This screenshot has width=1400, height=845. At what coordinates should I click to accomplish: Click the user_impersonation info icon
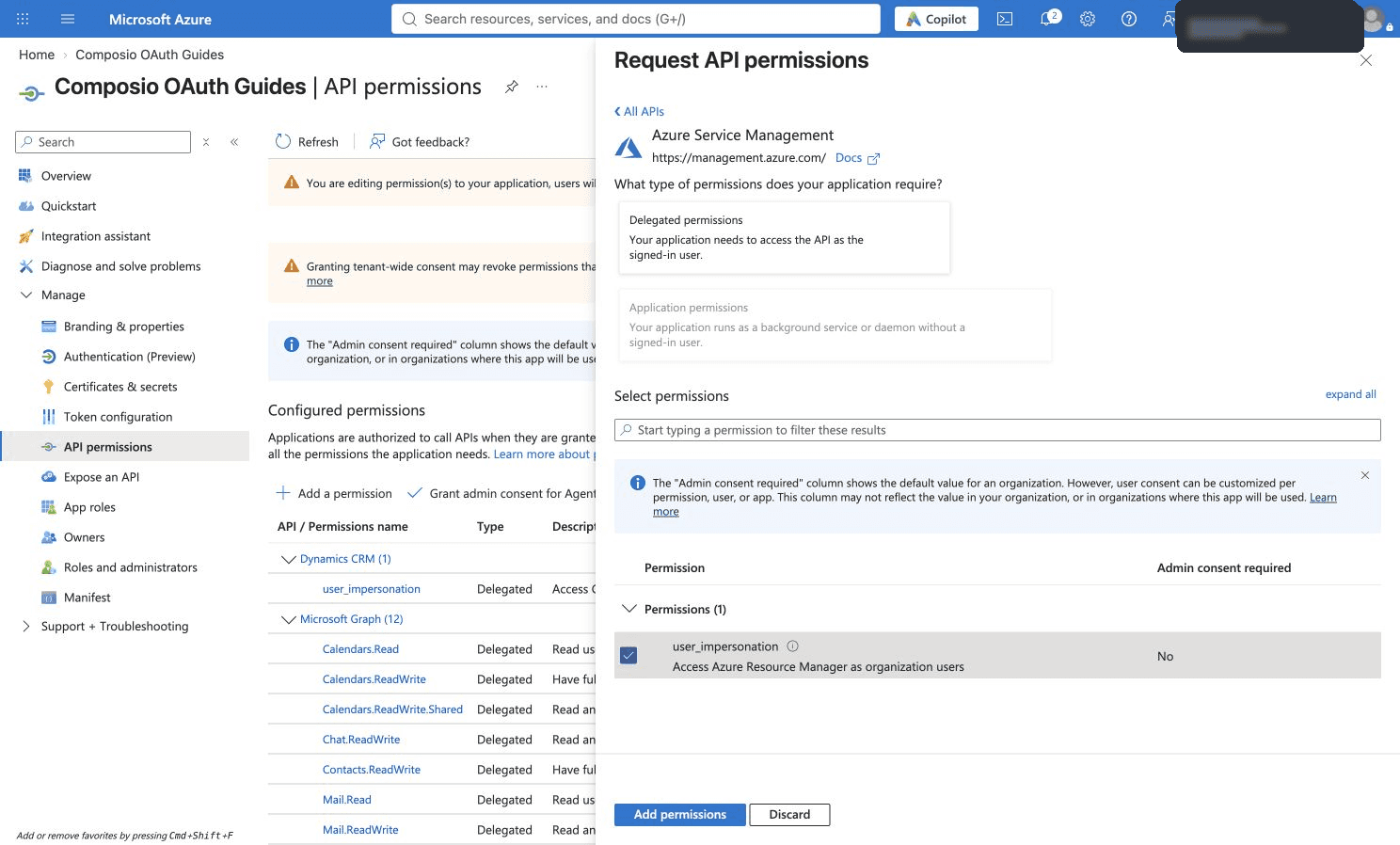tap(792, 646)
